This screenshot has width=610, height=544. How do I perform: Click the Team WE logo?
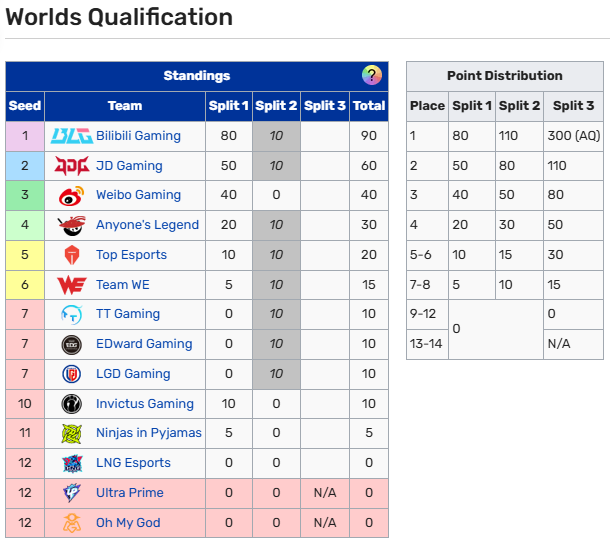pos(72,285)
